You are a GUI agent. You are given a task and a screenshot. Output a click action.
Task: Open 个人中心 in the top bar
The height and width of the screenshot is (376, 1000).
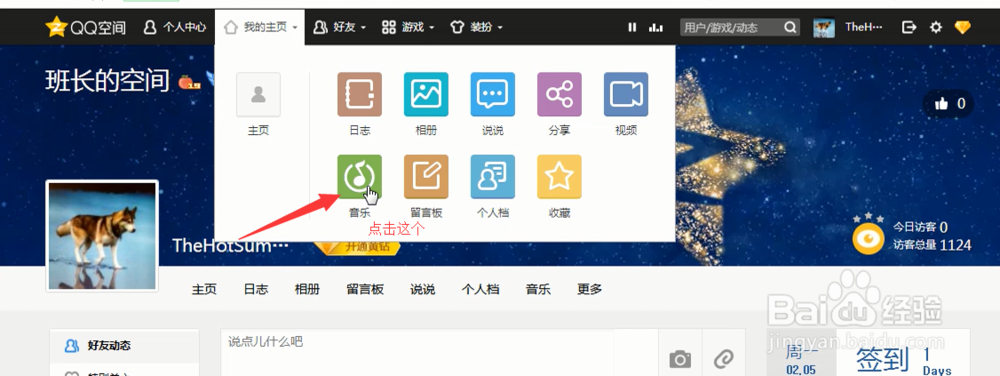pyautogui.click(x=175, y=27)
